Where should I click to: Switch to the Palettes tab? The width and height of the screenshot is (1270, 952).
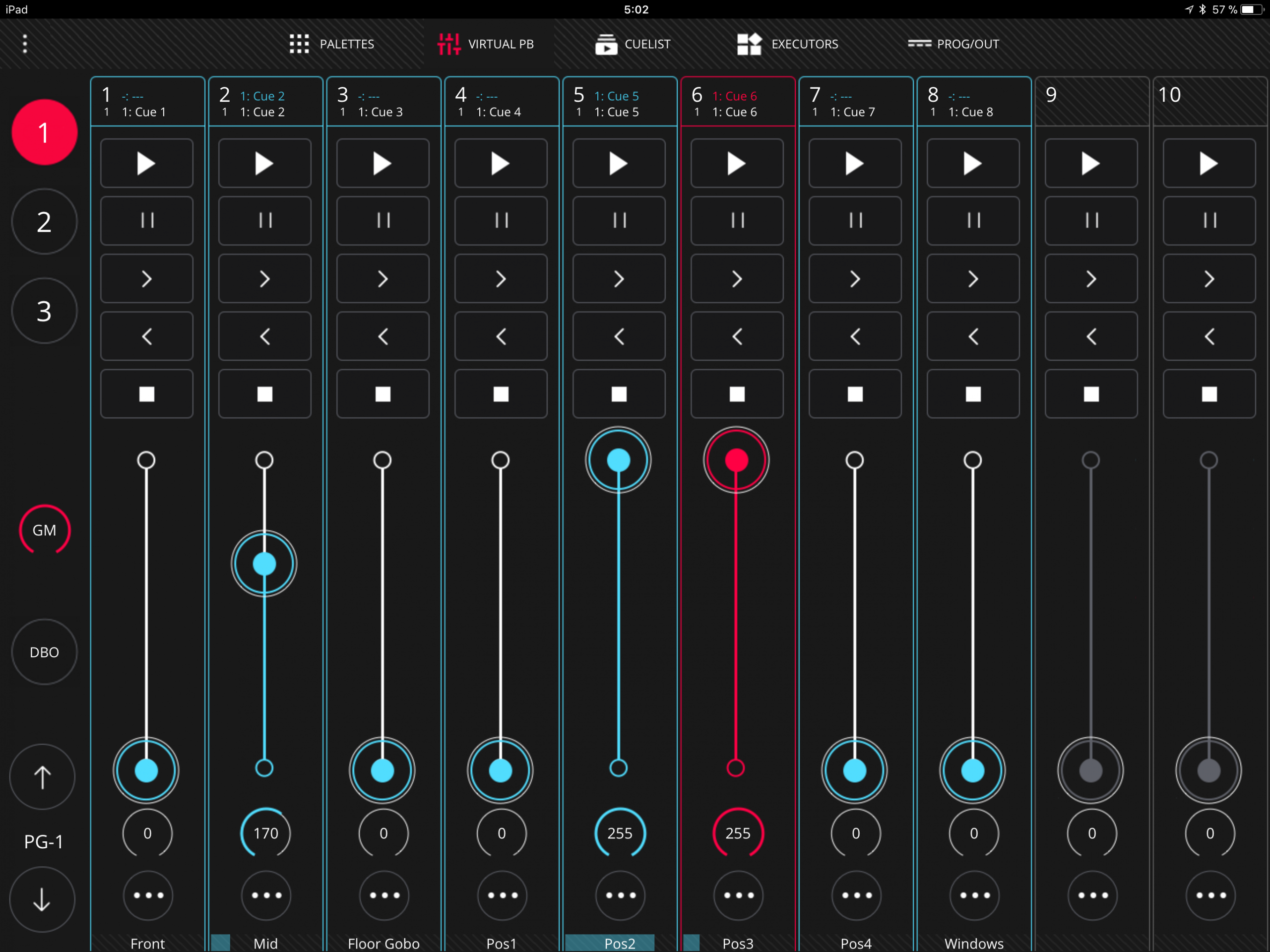click(x=332, y=44)
